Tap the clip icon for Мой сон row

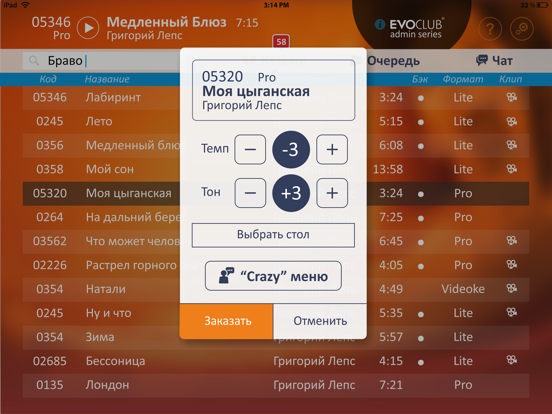point(511,169)
